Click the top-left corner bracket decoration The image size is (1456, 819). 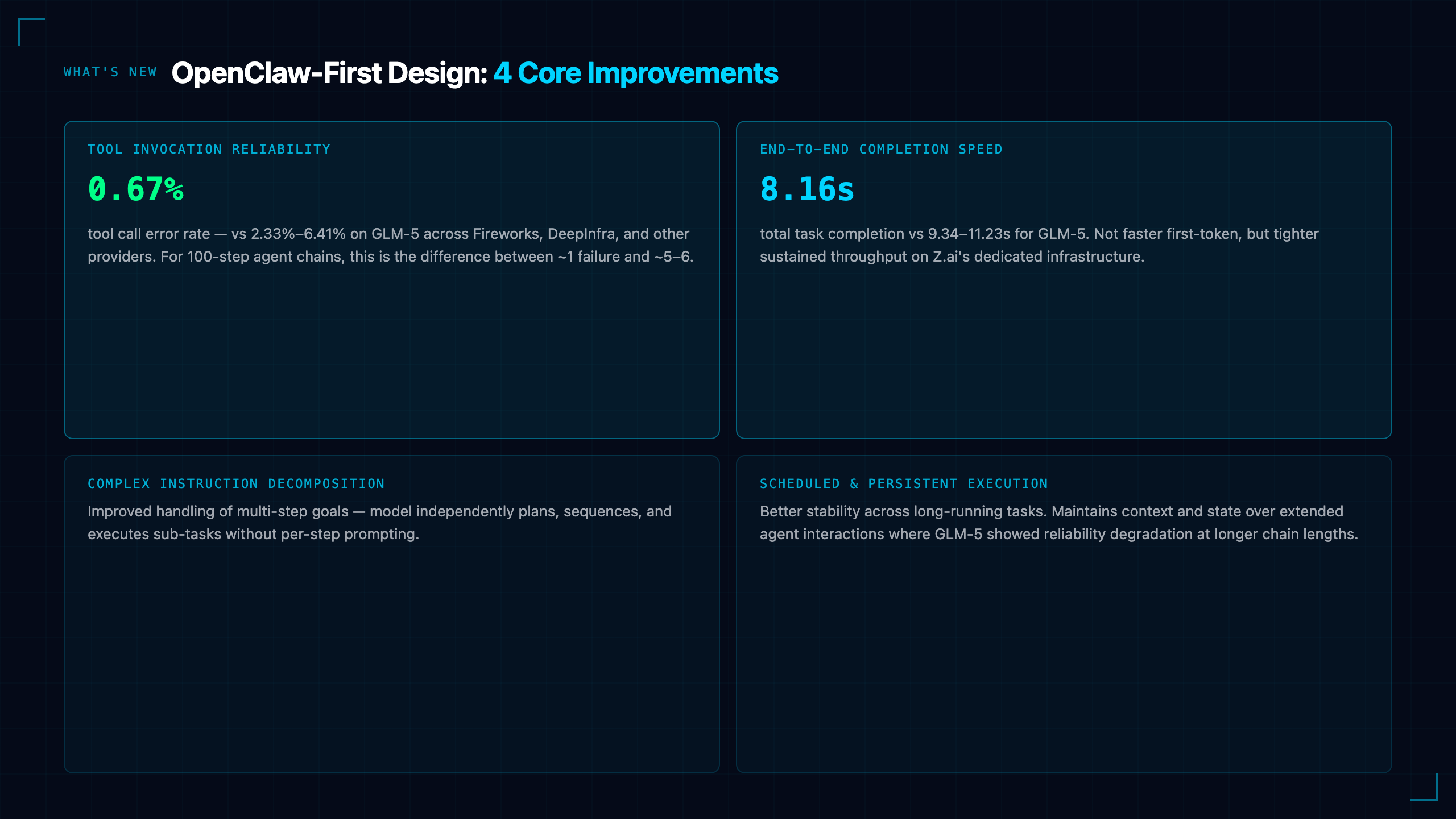pos(31,31)
